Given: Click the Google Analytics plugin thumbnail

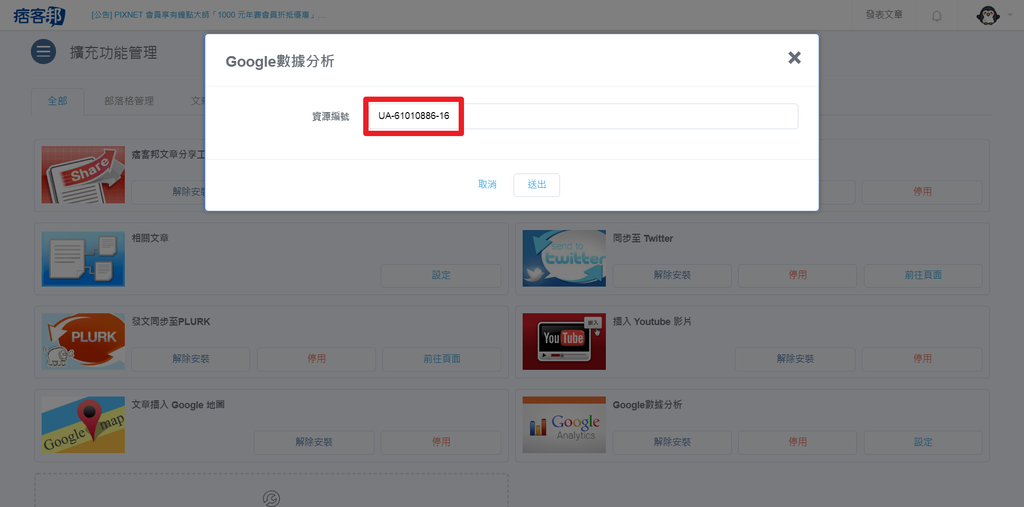Looking at the screenshot, I should 564,425.
